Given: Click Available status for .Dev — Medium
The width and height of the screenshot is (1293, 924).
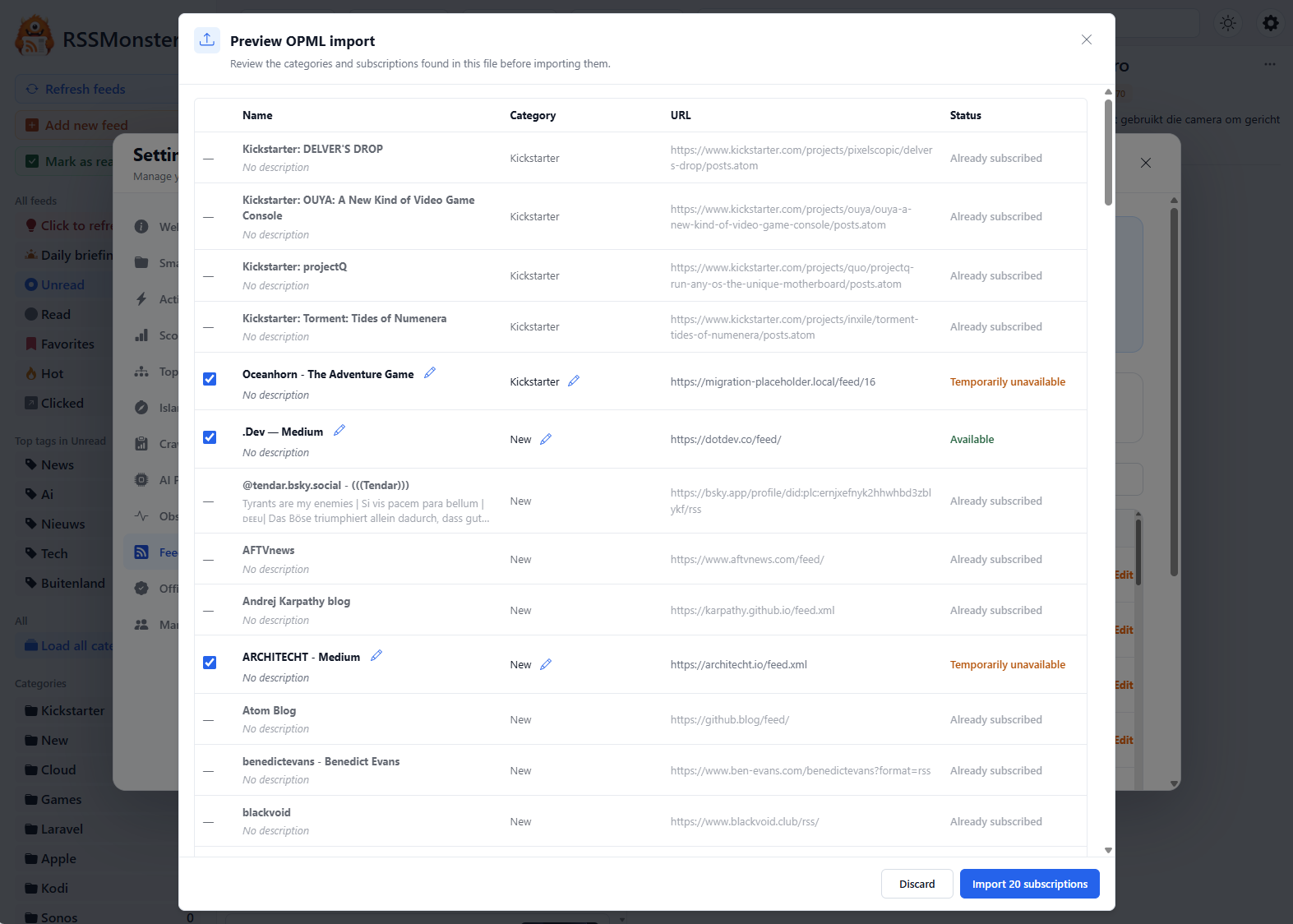Looking at the screenshot, I should coord(972,439).
